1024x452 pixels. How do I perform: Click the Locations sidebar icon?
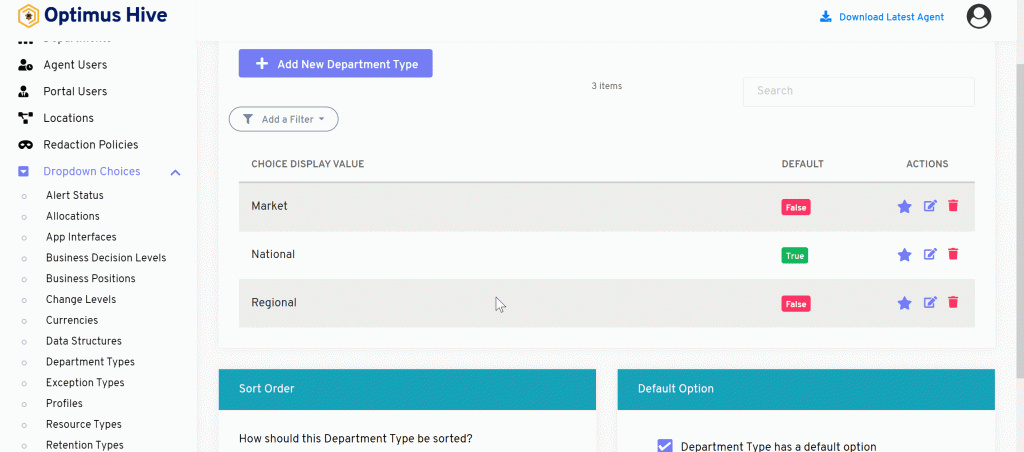tap(25, 118)
